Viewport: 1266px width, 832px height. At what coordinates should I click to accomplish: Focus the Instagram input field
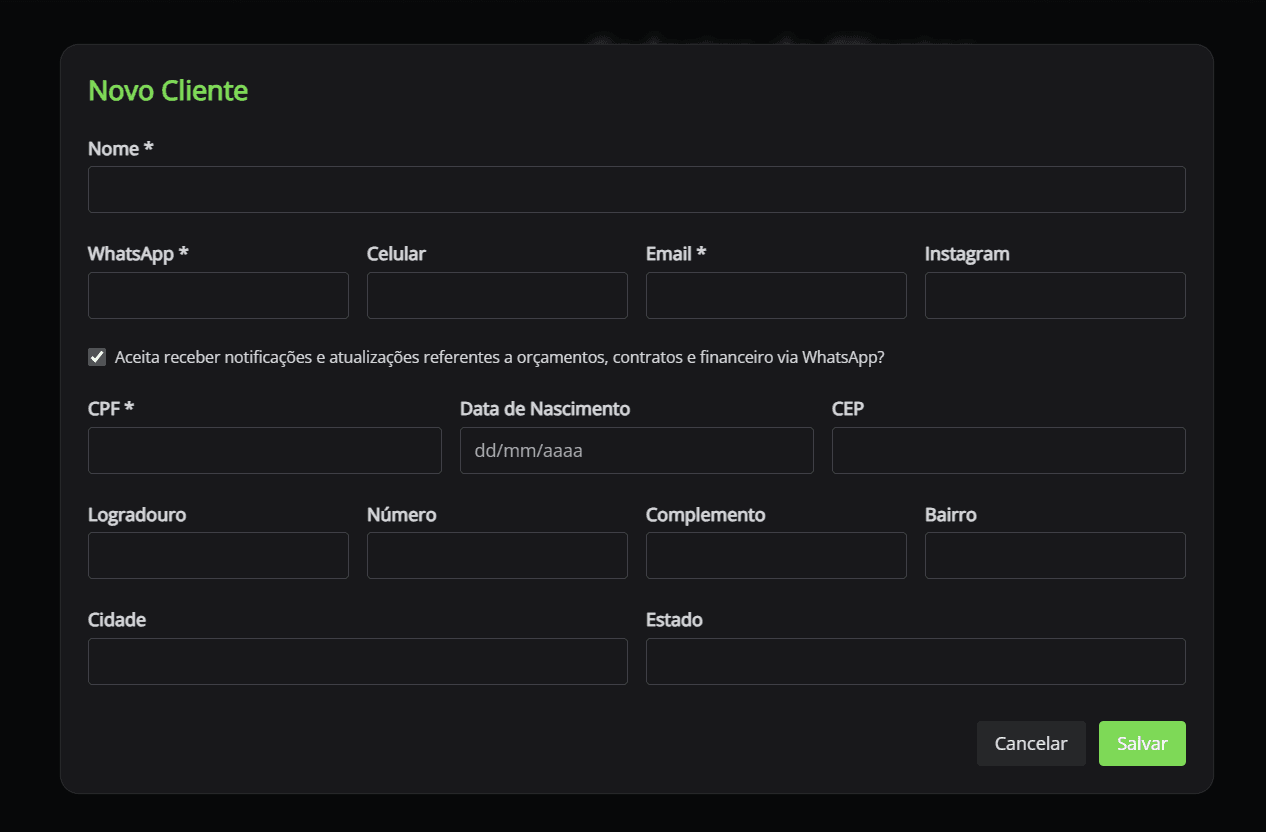point(1055,296)
